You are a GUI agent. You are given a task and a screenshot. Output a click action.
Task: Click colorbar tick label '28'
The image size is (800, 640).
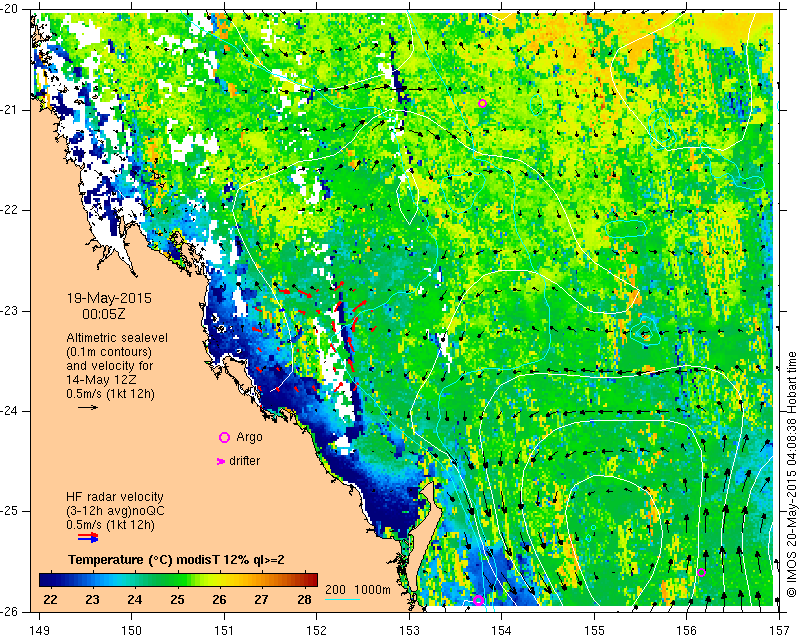coord(304,600)
